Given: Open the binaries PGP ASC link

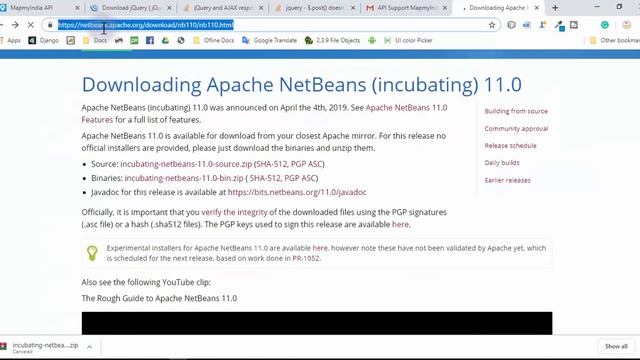Looking at the screenshot, I should [x=300, y=178].
